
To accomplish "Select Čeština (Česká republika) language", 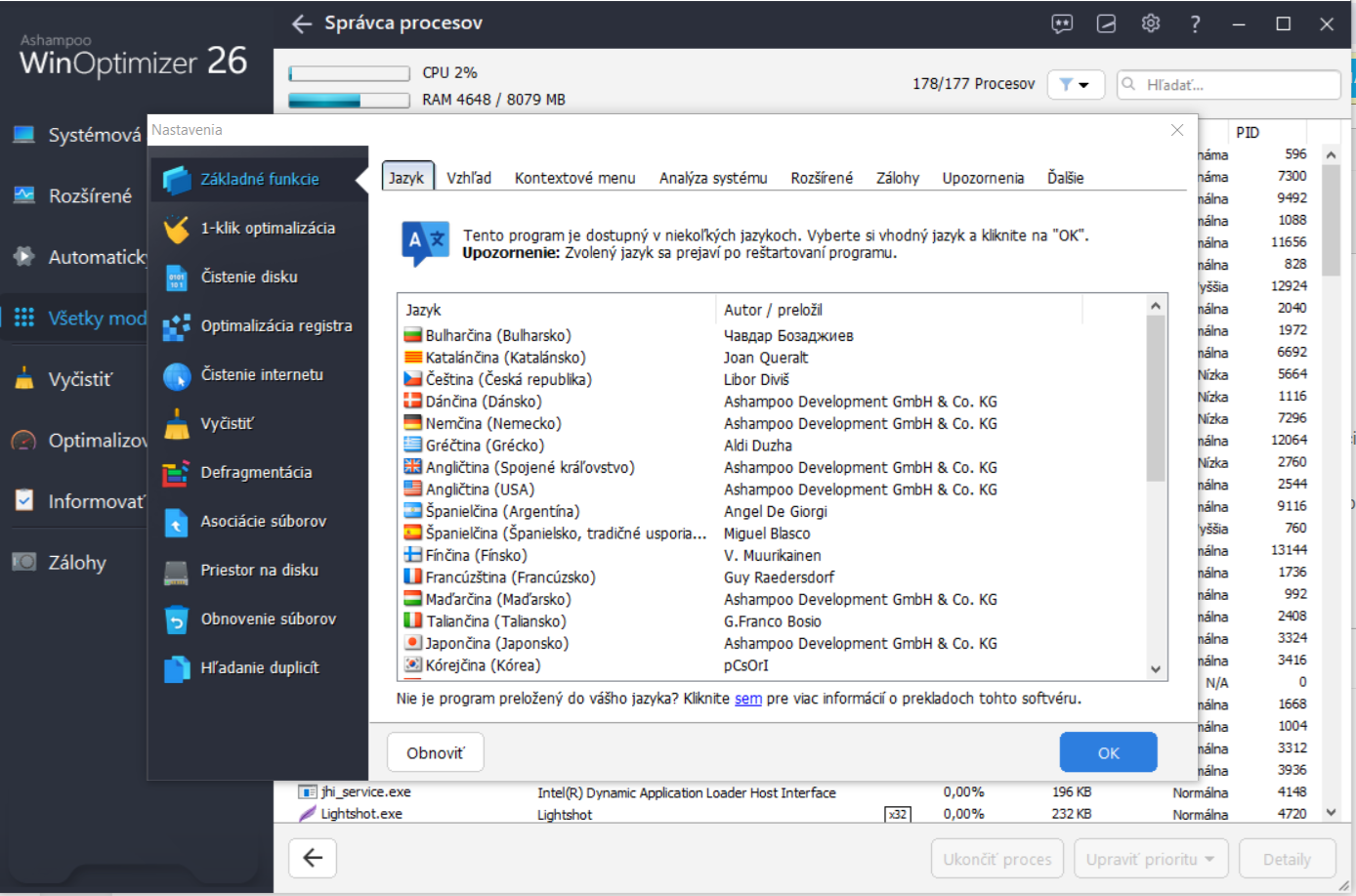I will [772, 379].
